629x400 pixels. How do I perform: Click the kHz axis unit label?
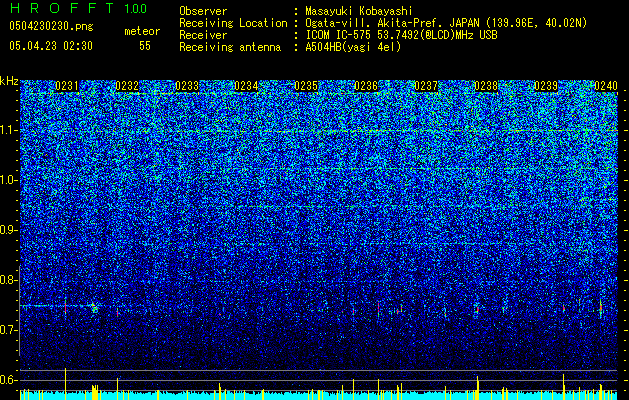click(9, 81)
